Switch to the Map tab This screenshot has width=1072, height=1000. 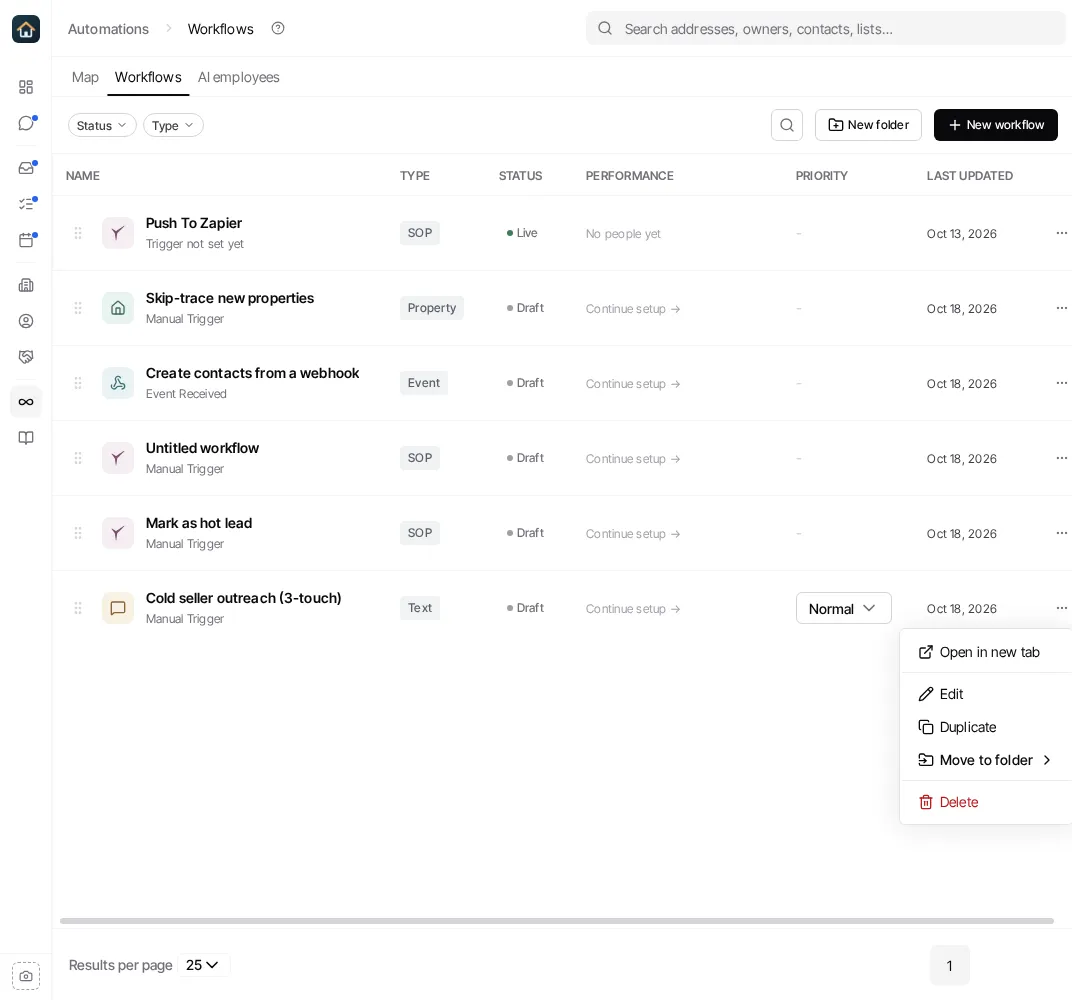(85, 77)
